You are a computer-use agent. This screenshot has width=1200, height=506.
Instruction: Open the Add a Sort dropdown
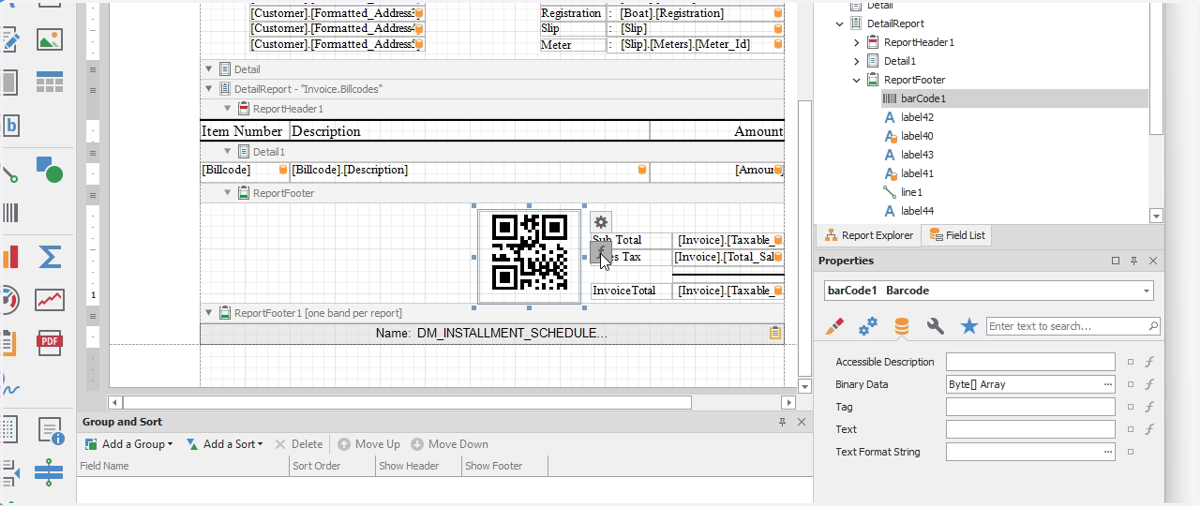click(225, 444)
